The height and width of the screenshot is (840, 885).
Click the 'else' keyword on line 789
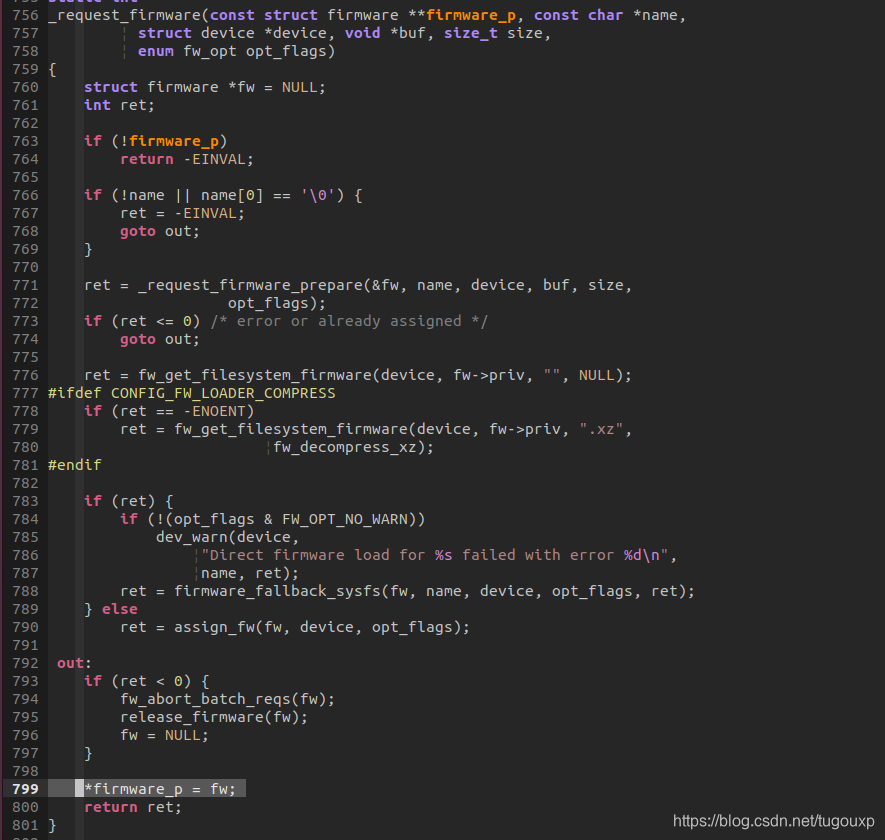(x=120, y=610)
